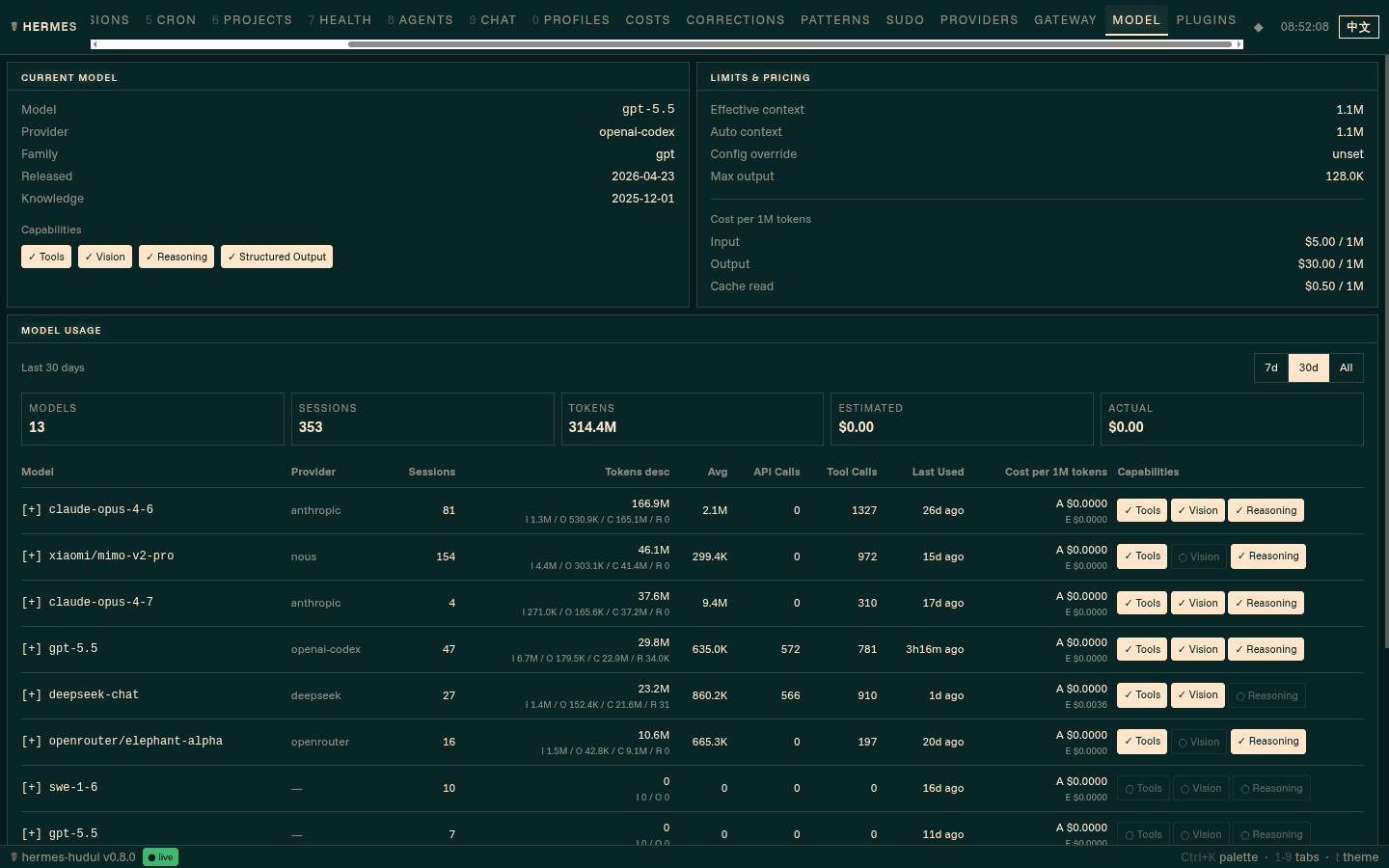The image size is (1389, 868).
Task: Switch to the COSTS tab
Action: click(x=648, y=20)
